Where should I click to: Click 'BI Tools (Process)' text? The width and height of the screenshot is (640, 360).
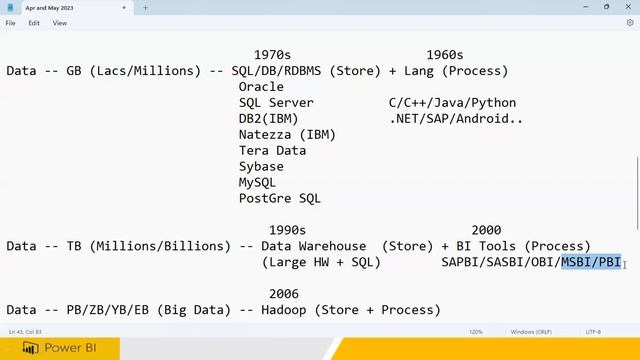pyautogui.click(x=524, y=247)
